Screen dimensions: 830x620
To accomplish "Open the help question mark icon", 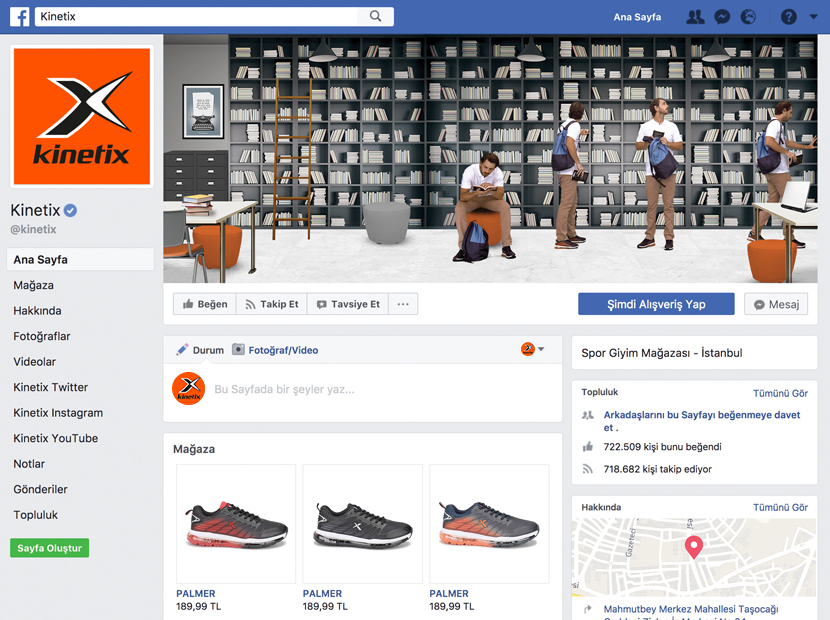I will 789,17.
